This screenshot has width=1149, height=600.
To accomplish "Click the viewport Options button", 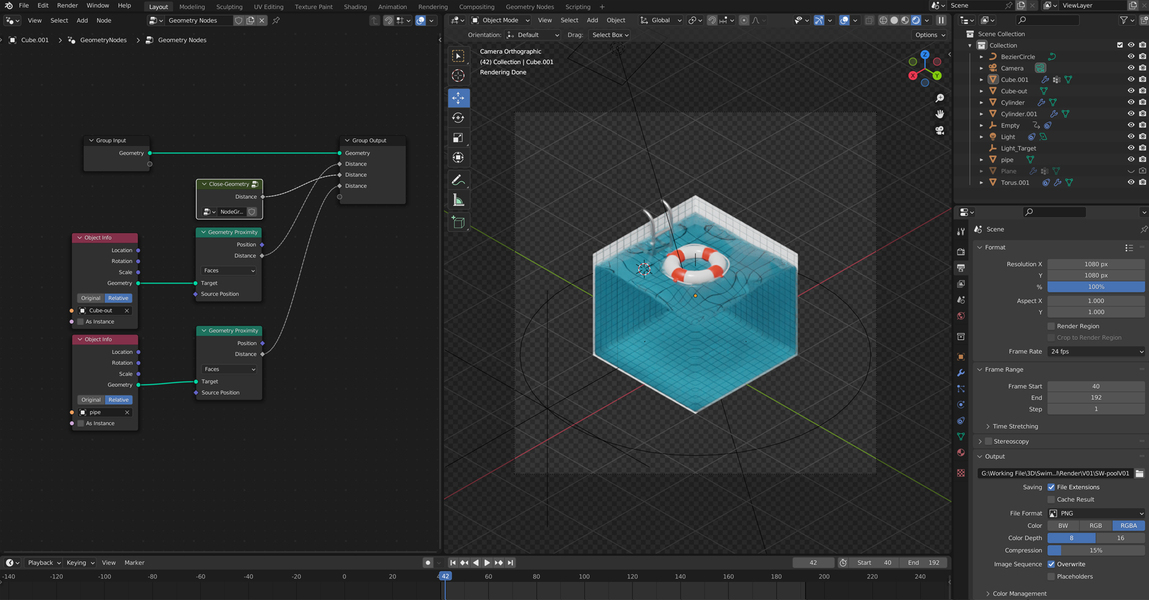I will coord(929,34).
